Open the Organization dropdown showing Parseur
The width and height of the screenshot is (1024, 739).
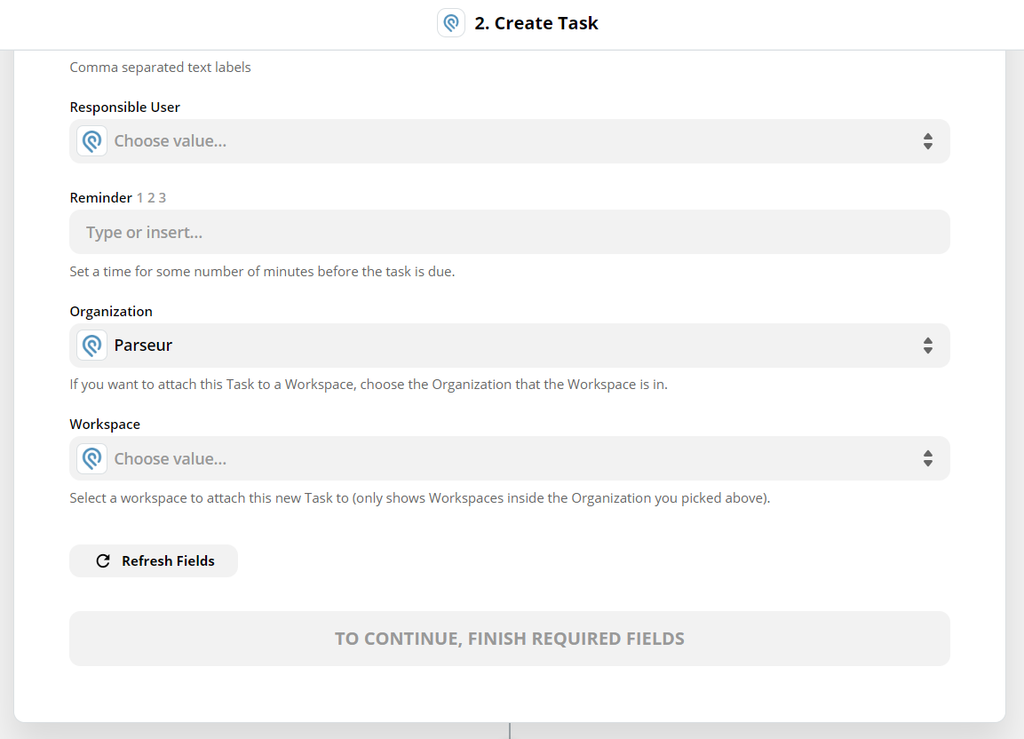(500, 344)
